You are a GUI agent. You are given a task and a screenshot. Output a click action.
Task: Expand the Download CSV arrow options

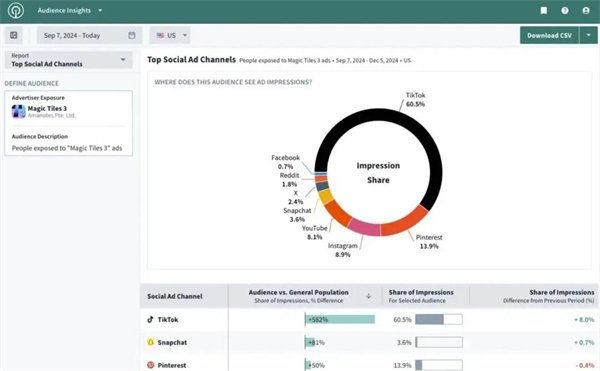[x=589, y=35]
